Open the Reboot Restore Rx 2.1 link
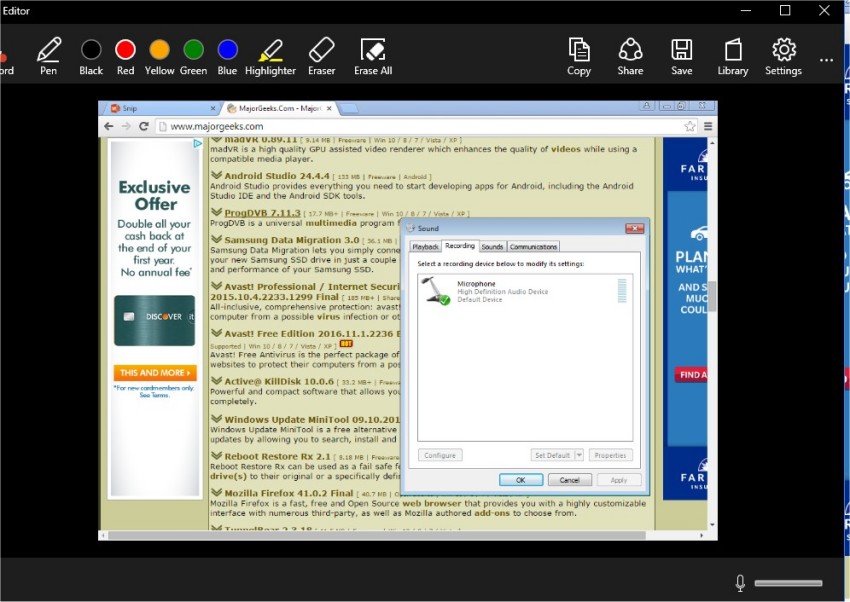This screenshot has height=602, width=850. coord(278,456)
